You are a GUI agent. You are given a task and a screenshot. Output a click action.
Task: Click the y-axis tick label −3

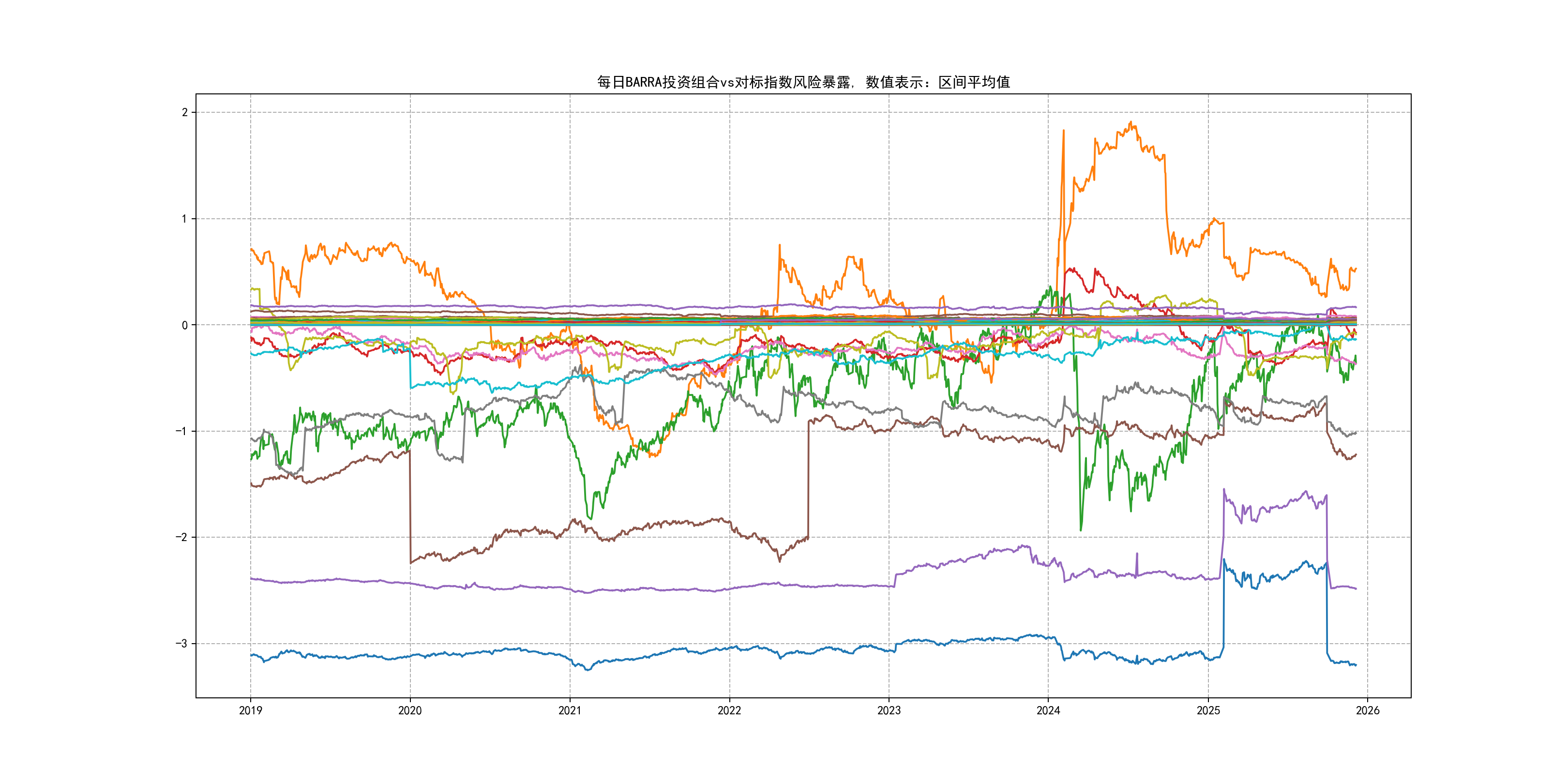tap(181, 644)
